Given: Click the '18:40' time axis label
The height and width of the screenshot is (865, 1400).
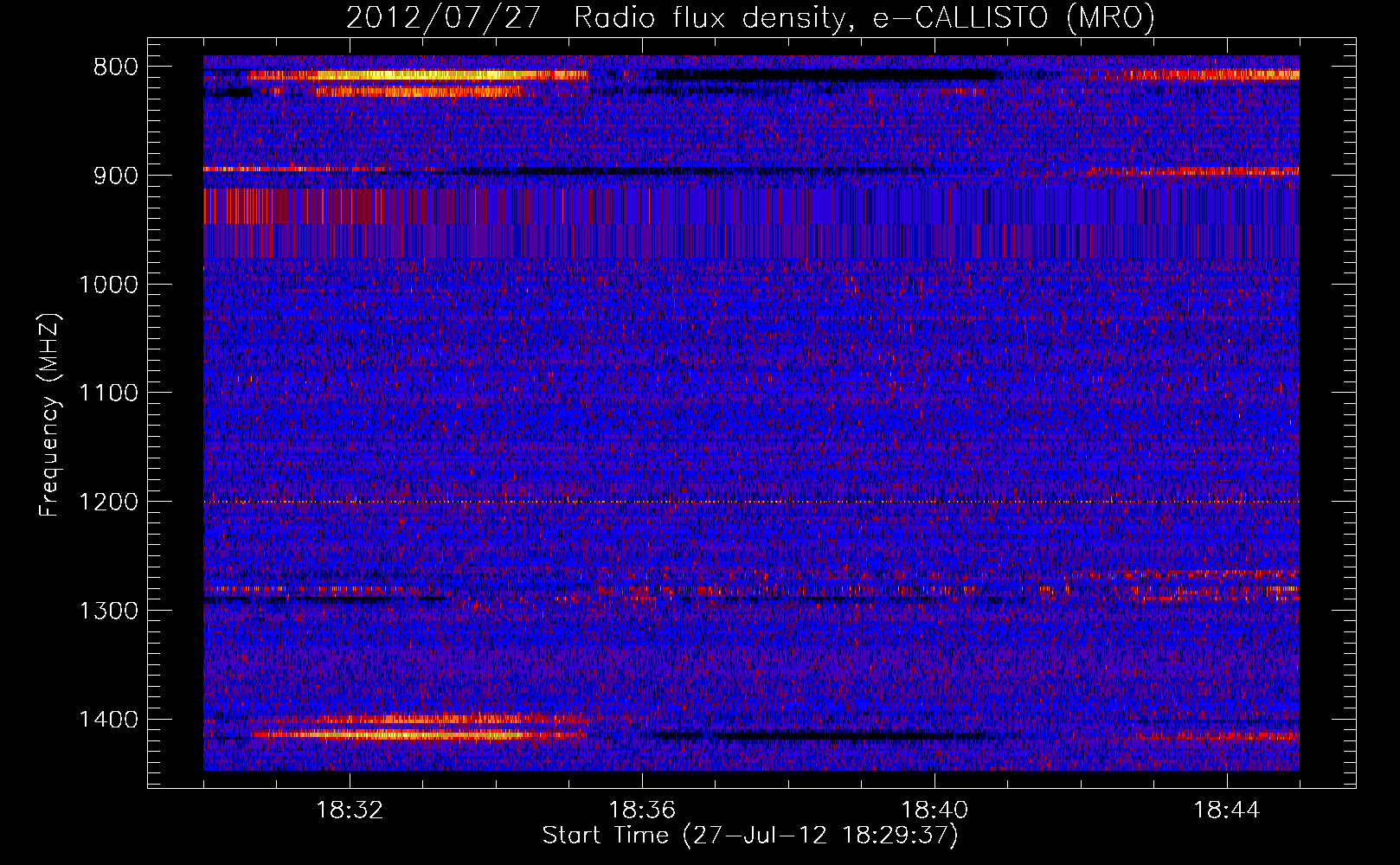Looking at the screenshot, I should click(934, 811).
